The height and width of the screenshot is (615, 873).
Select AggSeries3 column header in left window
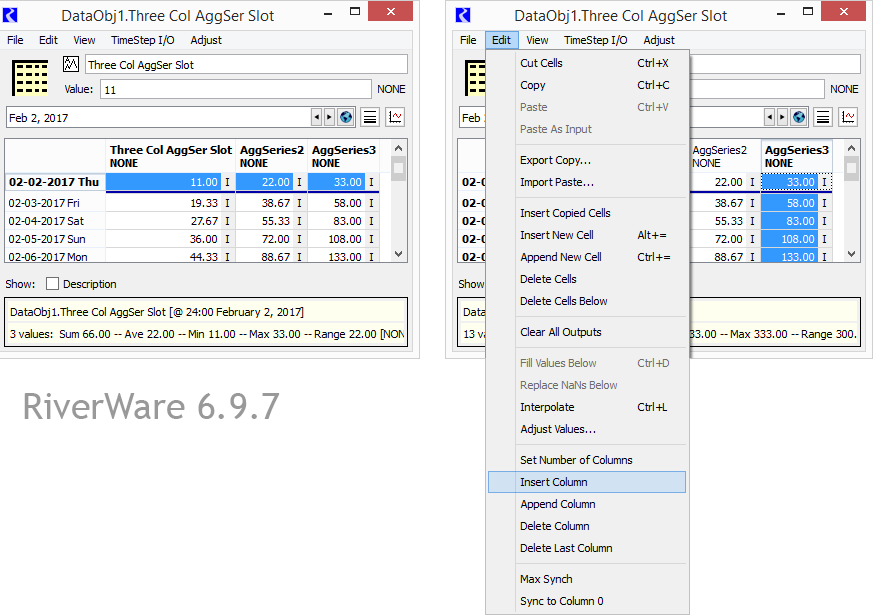(x=344, y=156)
